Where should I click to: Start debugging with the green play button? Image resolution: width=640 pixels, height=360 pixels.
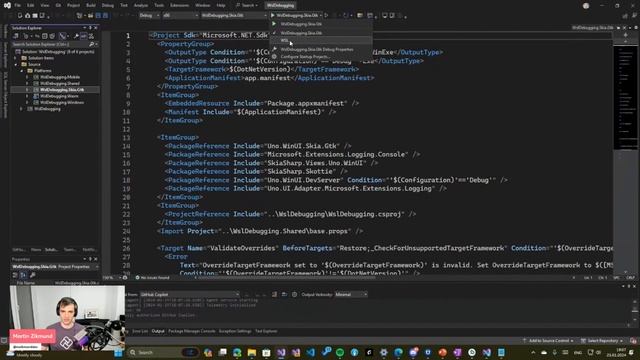tap(273, 16)
